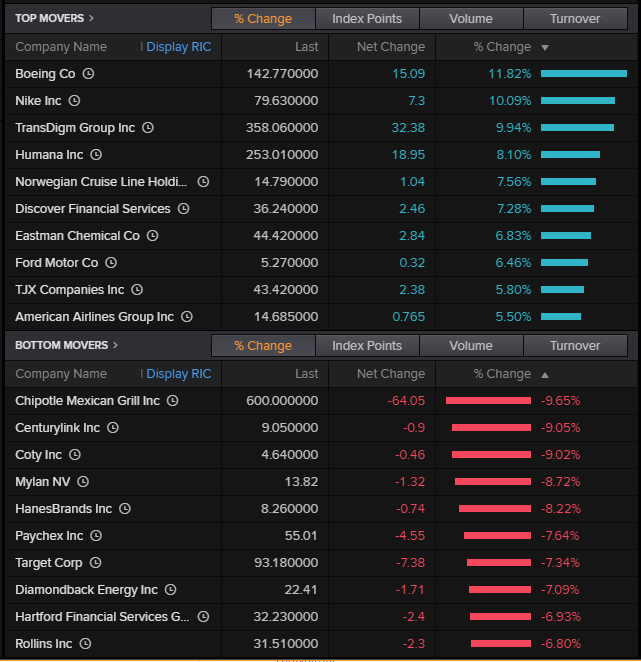Open Turnover tab in Bottom Movers
641x662 pixels.
pos(575,346)
